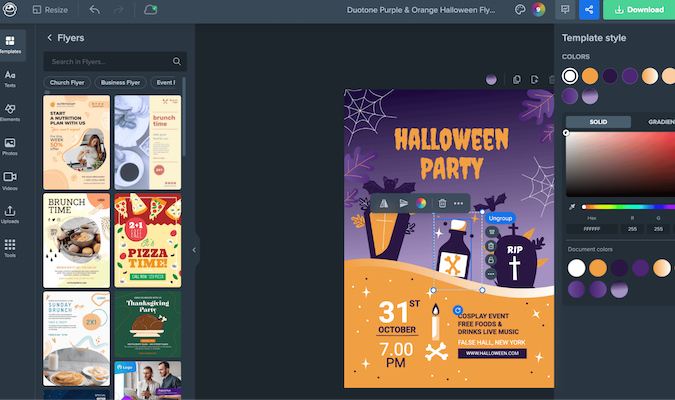Choose the Sunday Brunch template
Screen dimensions: 675x400
[77, 338]
